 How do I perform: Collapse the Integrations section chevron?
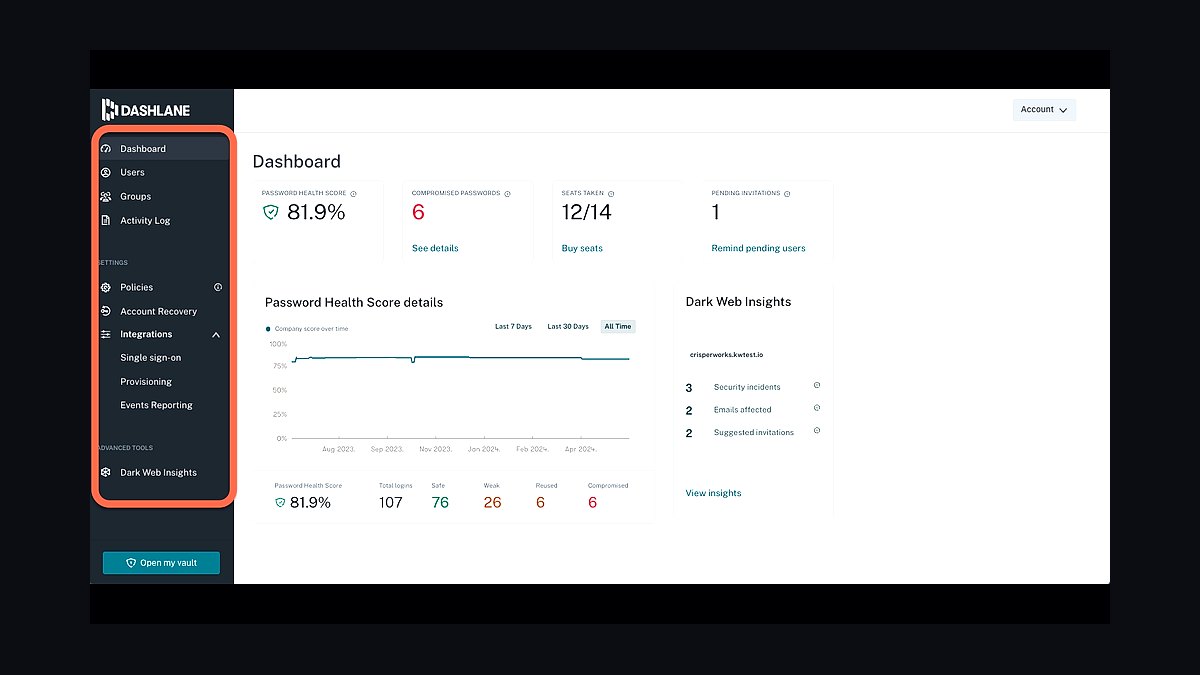point(216,335)
